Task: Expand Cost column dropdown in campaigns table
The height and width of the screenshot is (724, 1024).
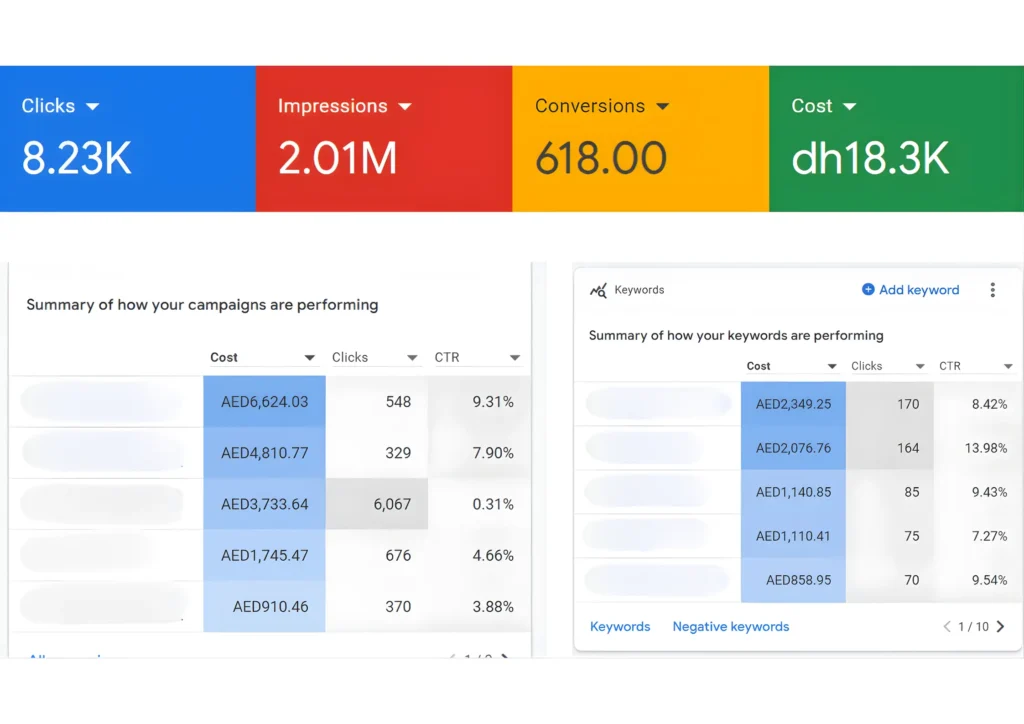Action: pos(310,358)
